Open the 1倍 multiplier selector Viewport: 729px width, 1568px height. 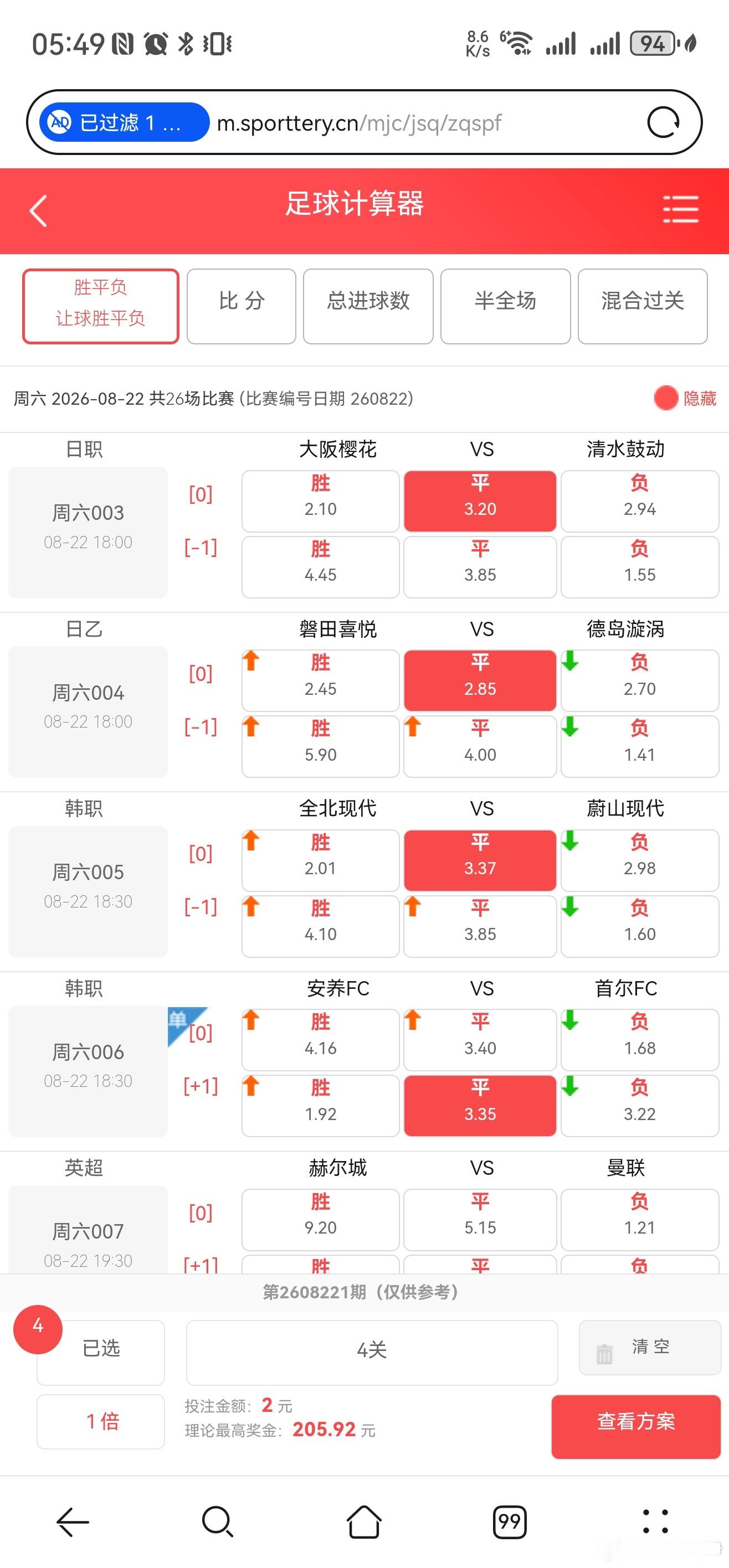click(100, 1421)
